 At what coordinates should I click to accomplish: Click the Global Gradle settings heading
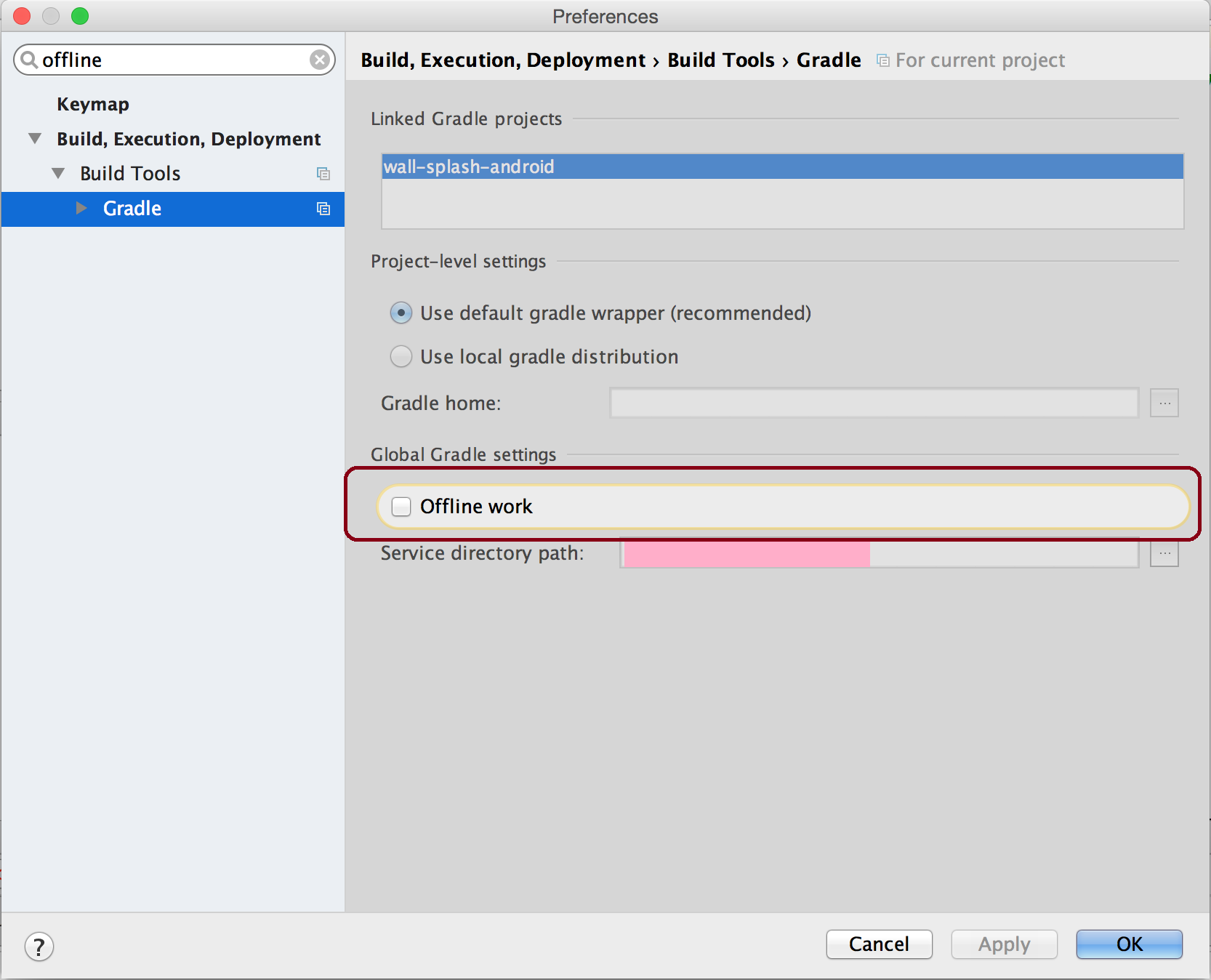pyautogui.click(x=463, y=454)
